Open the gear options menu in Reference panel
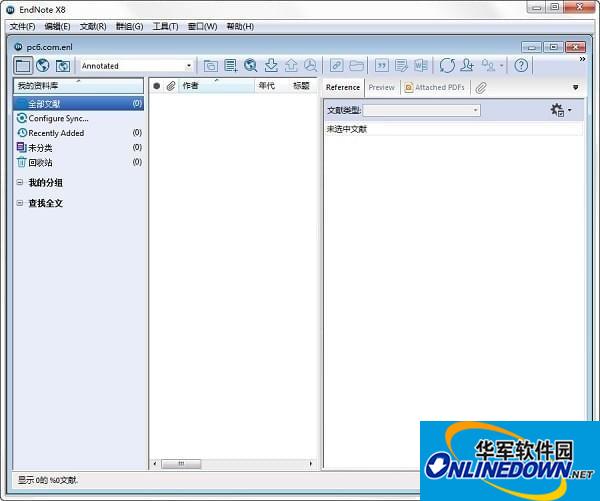This screenshot has width=600, height=501. coord(561,110)
